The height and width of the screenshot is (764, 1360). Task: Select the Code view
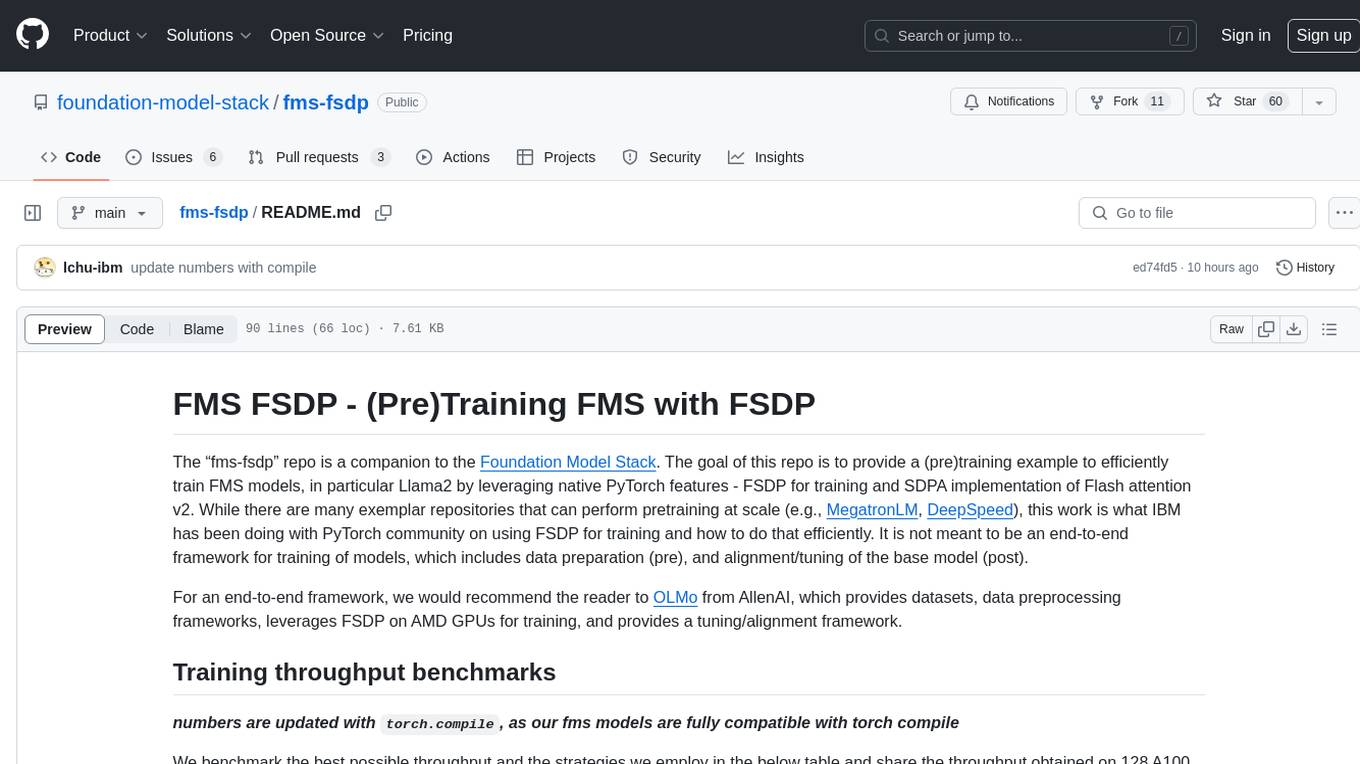click(x=137, y=329)
